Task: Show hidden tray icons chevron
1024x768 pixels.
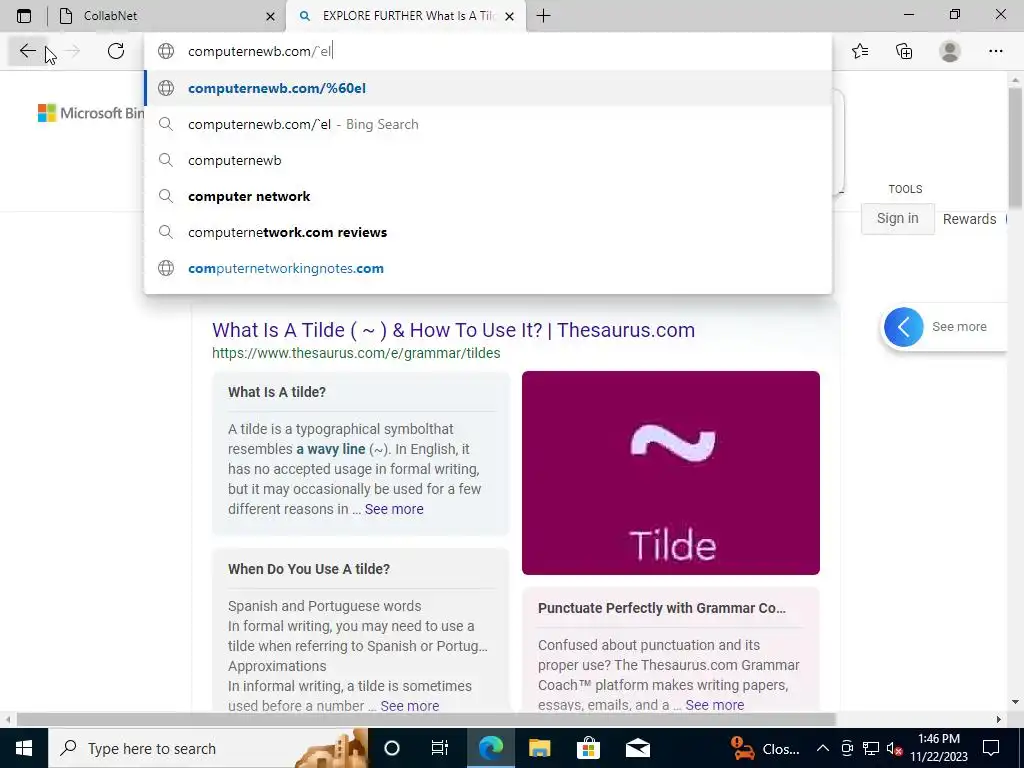Action: [823, 748]
